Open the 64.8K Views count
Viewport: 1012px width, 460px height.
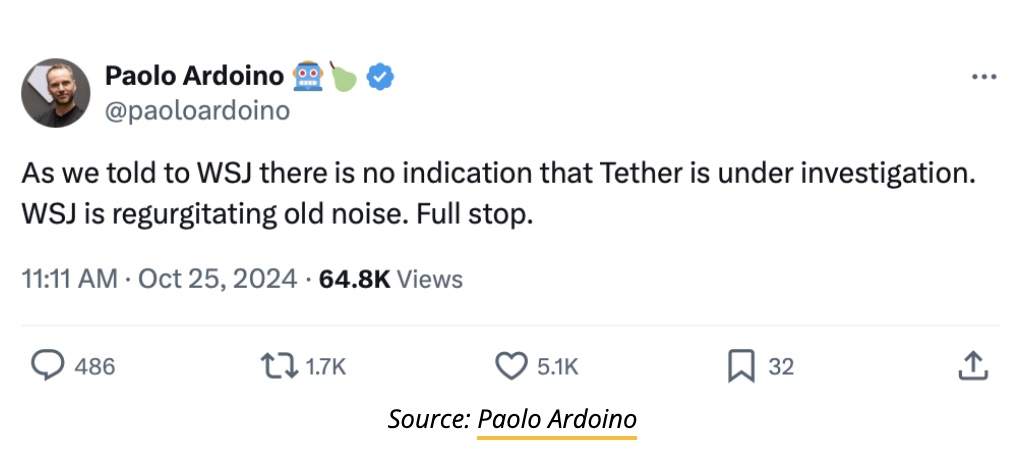pos(390,279)
